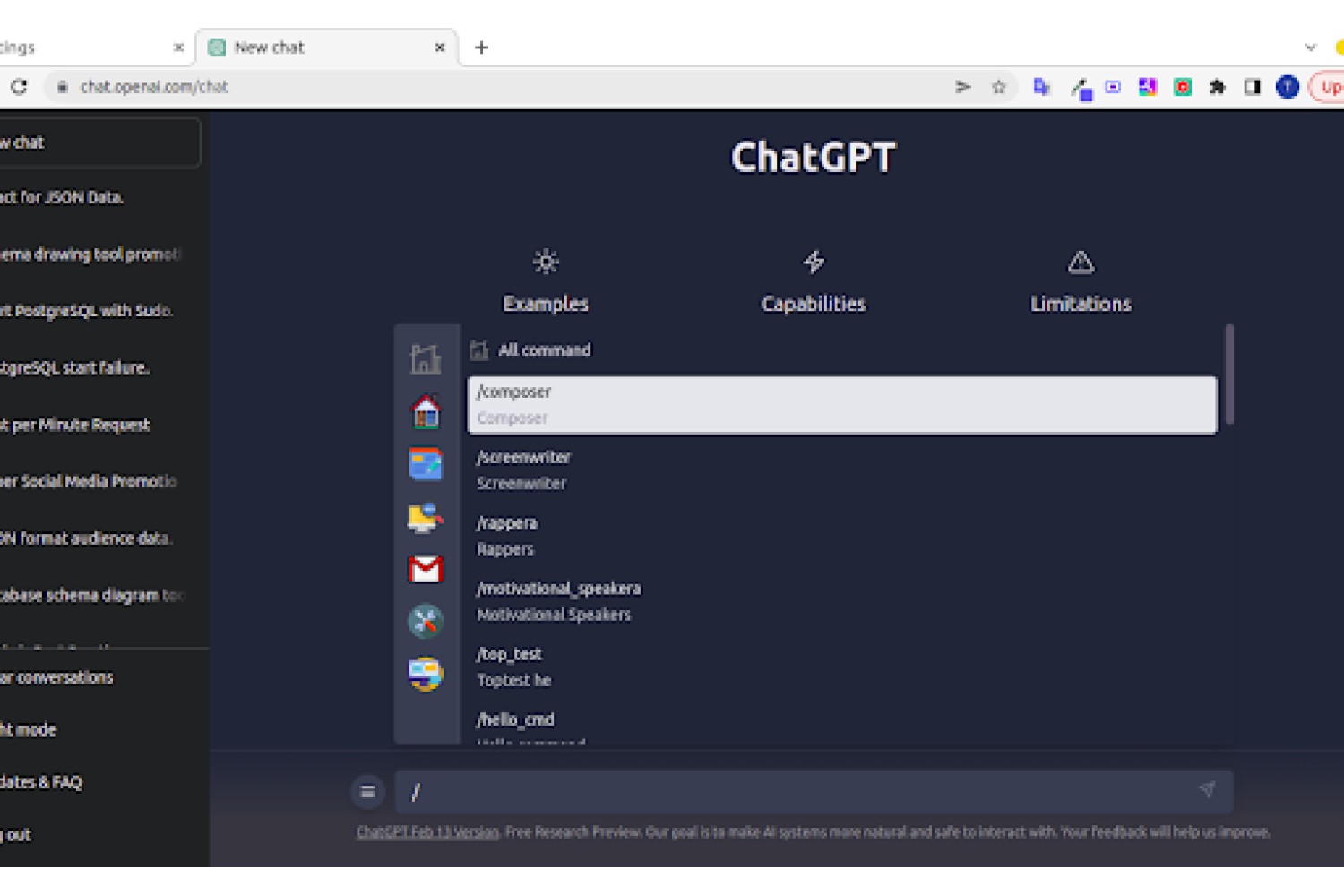Image resolution: width=1344 pixels, height=896 pixels.
Task: Open a new browser tab
Action: [481, 47]
